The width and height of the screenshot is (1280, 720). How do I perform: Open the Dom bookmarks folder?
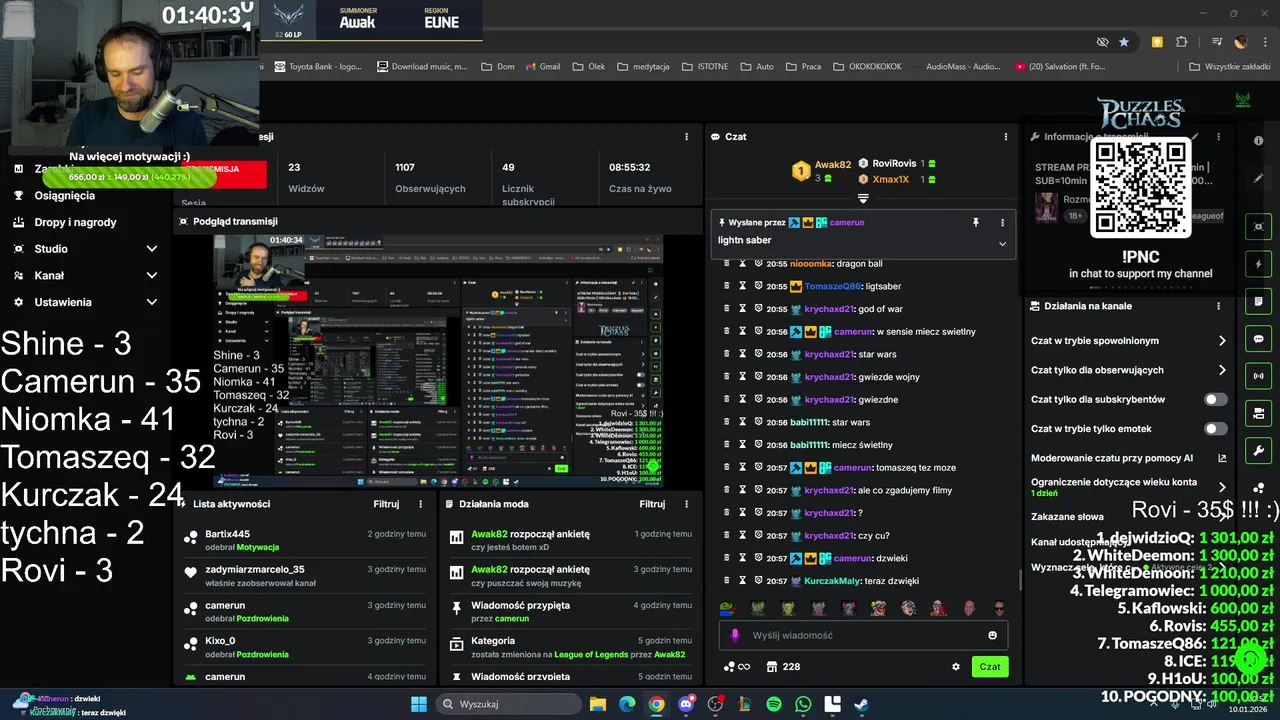click(x=497, y=67)
